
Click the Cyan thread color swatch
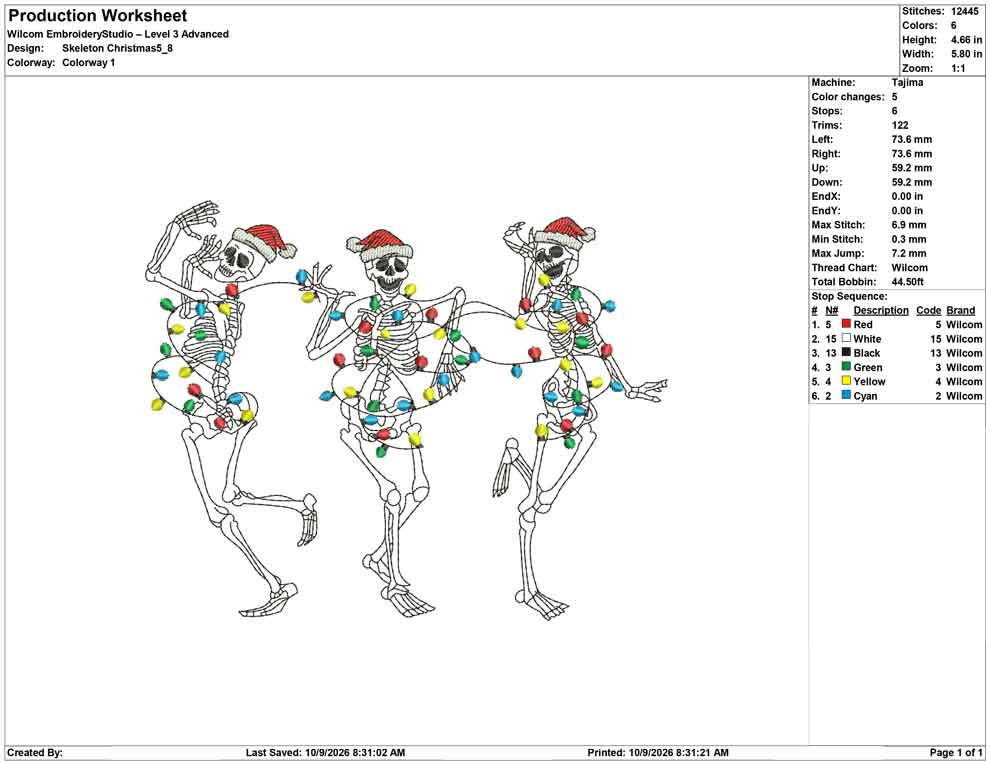(x=846, y=395)
